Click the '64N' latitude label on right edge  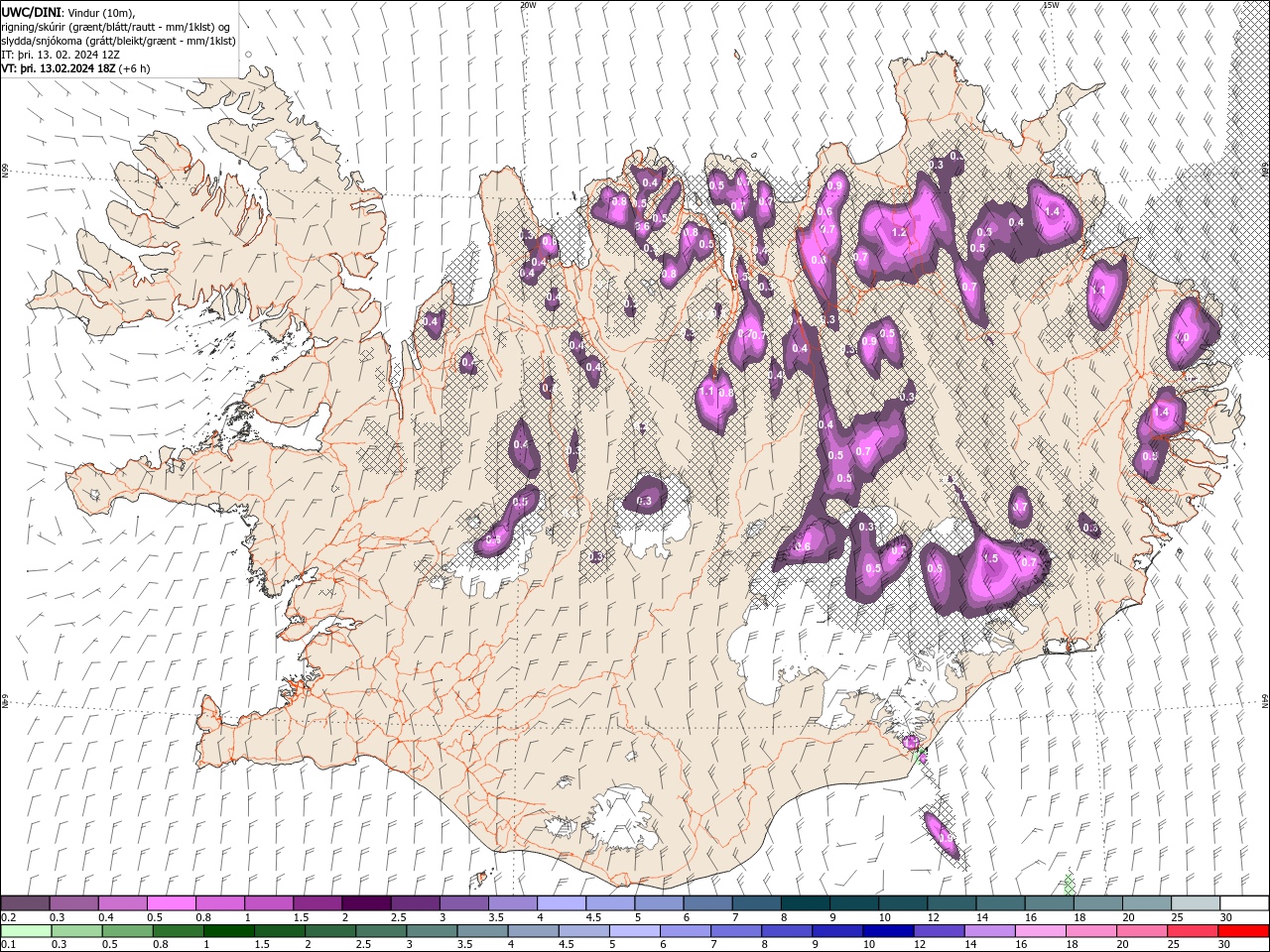pos(1265,700)
